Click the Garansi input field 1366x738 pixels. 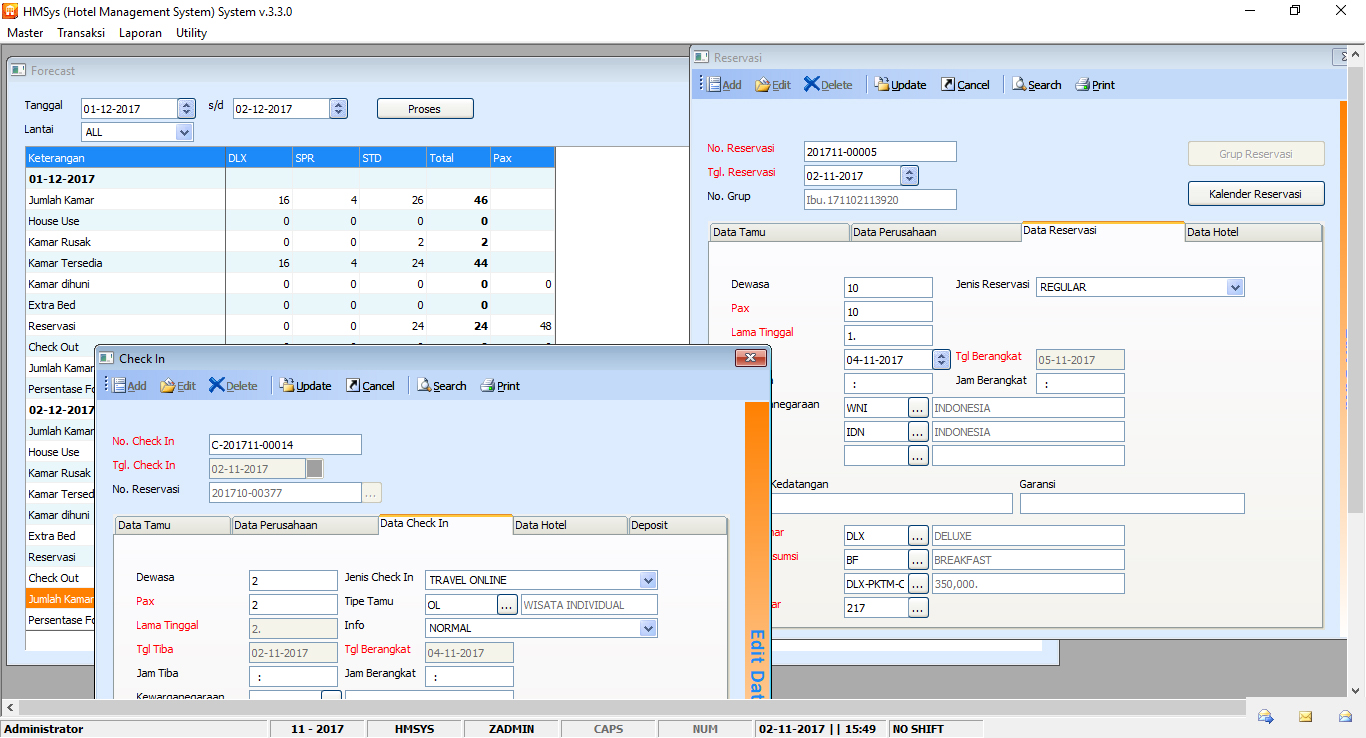coord(1132,503)
